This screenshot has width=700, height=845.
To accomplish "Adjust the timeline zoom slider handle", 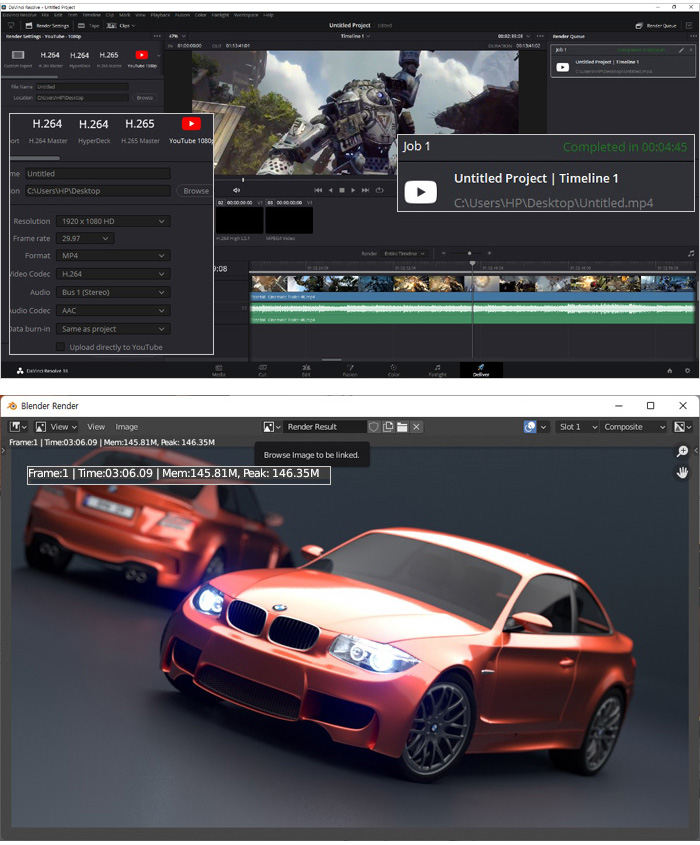I will pyautogui.click(x=469, y=253).
